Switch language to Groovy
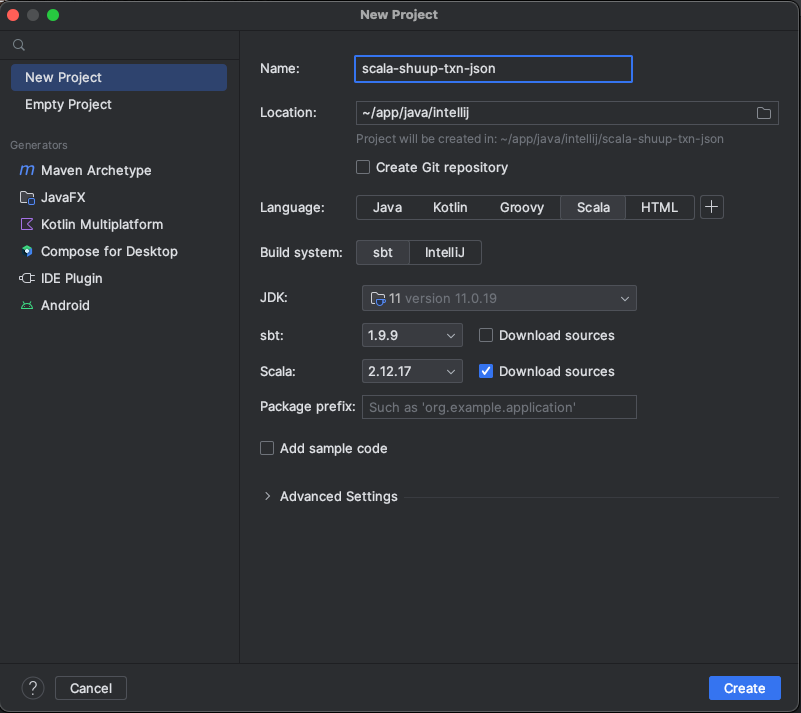 tap(522, 207)
